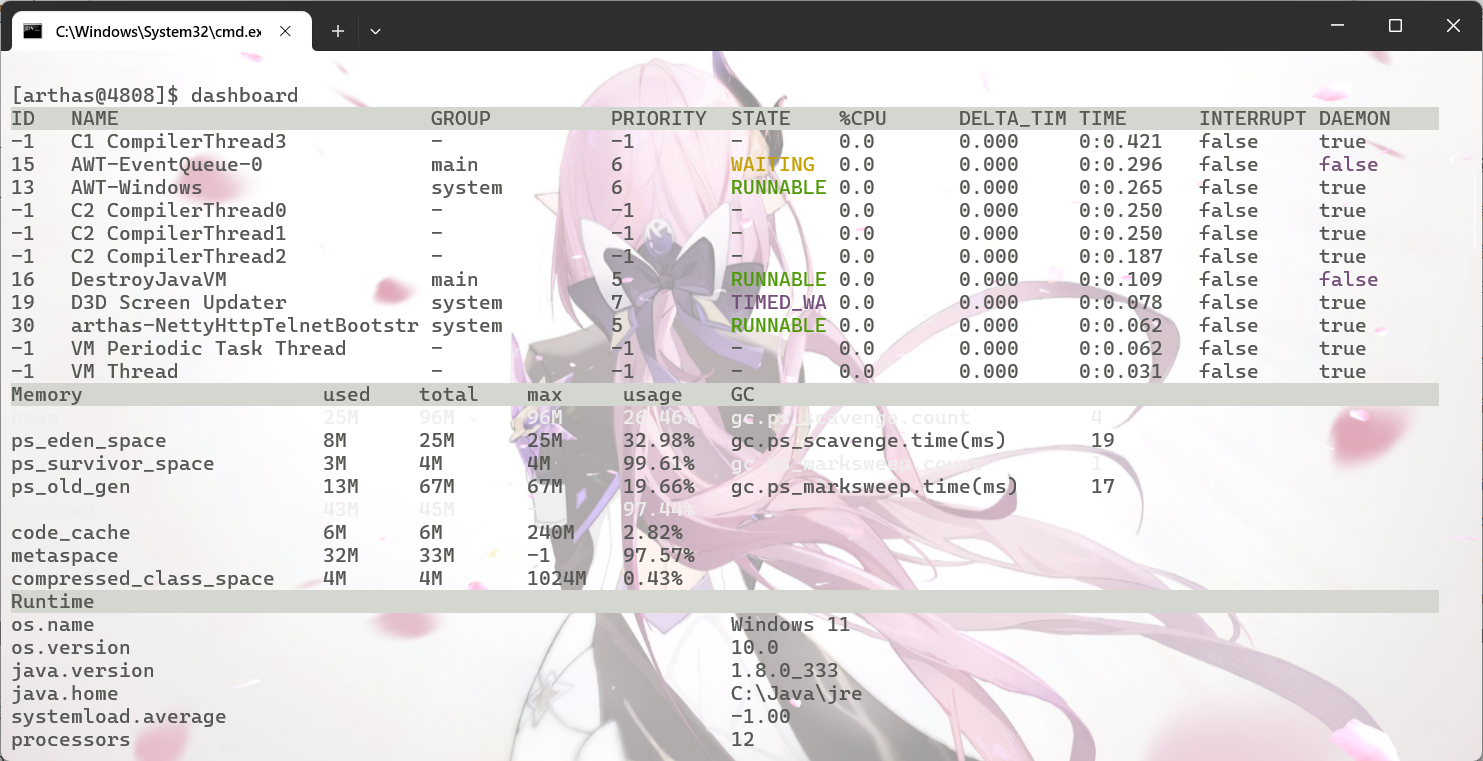Click the 'VM Periodic Task Thread' name

tap(209, 349)
